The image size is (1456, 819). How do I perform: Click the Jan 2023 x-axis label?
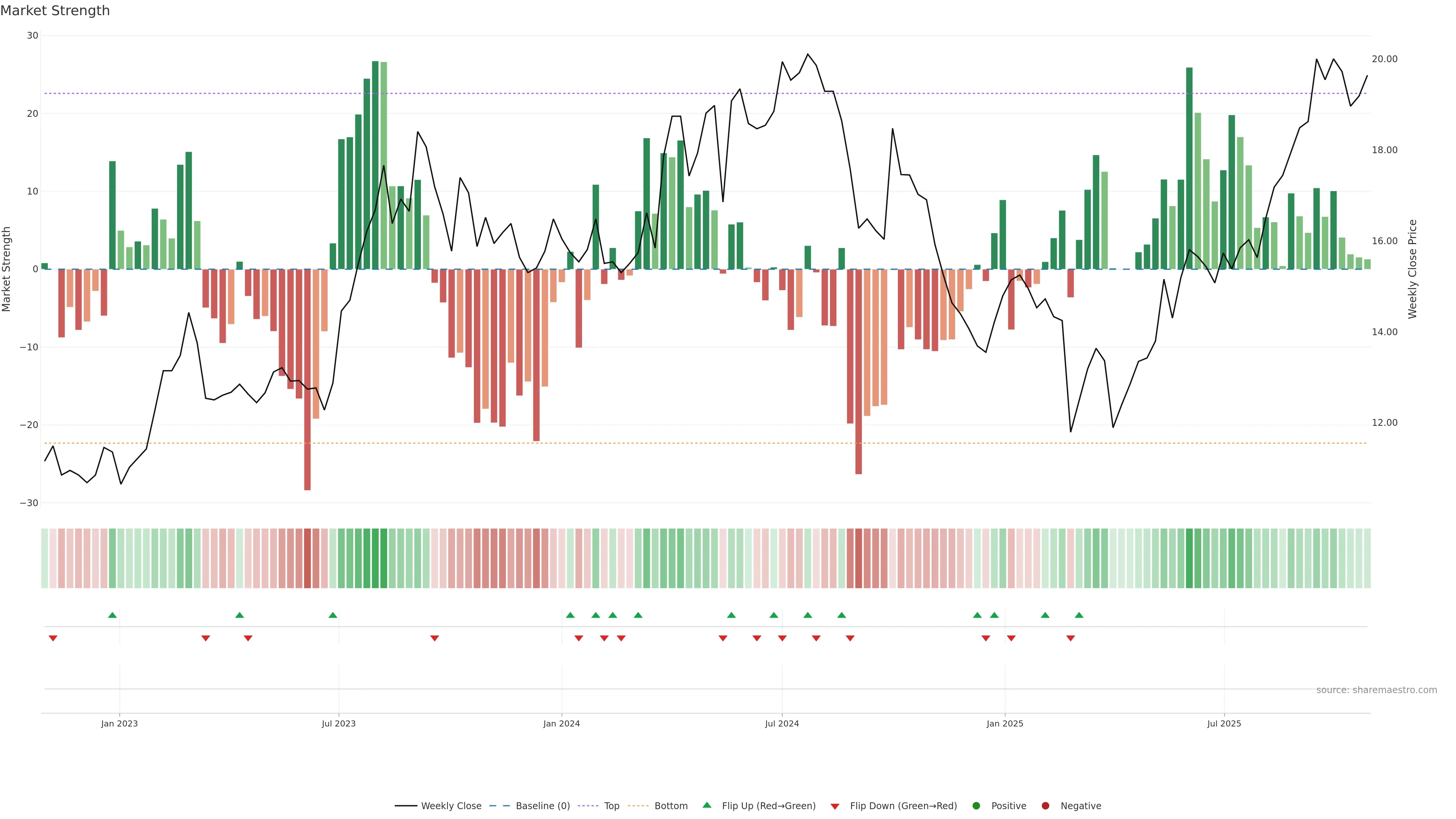pos(119,723)
